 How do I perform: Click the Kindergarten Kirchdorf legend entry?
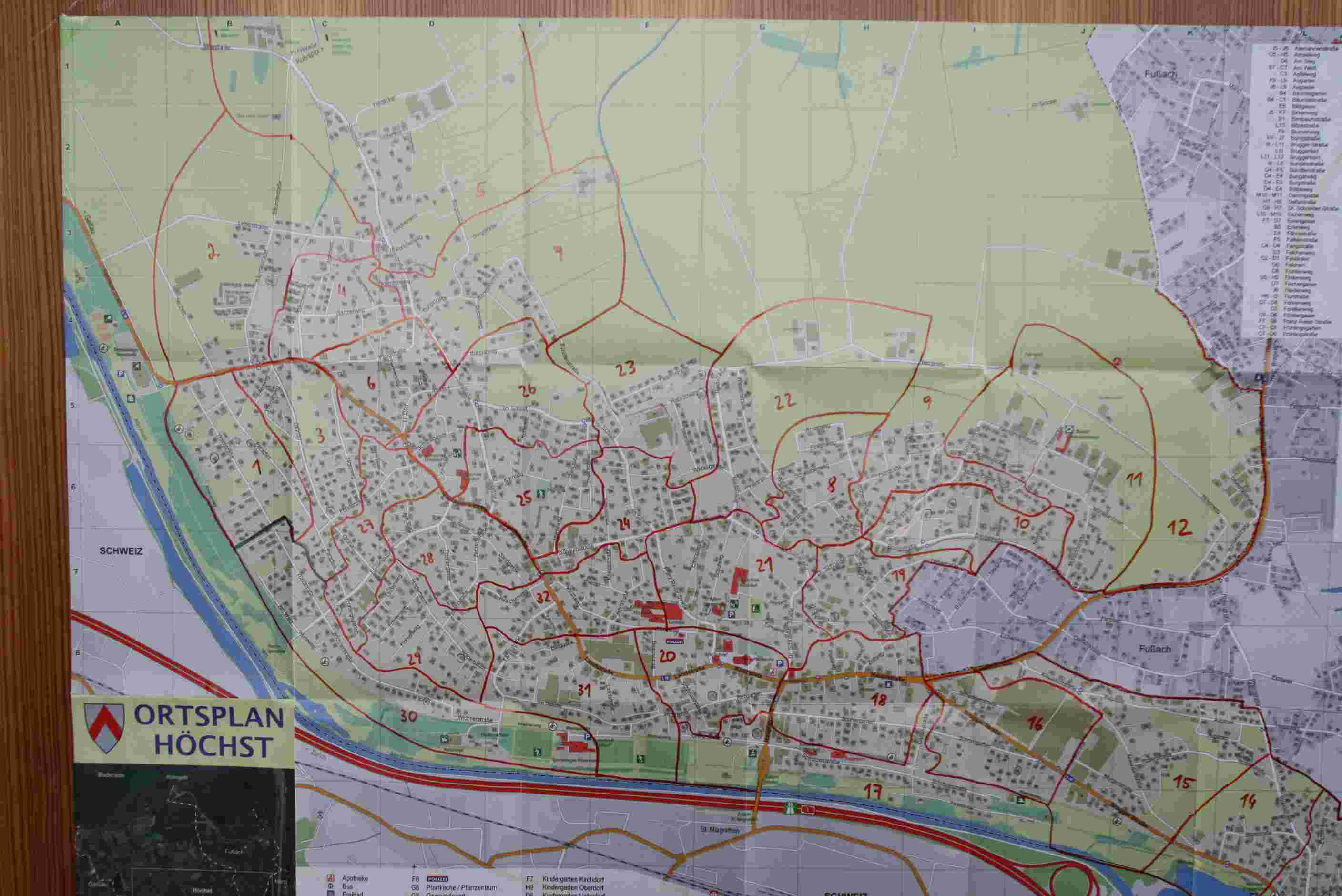pos(572,879)
